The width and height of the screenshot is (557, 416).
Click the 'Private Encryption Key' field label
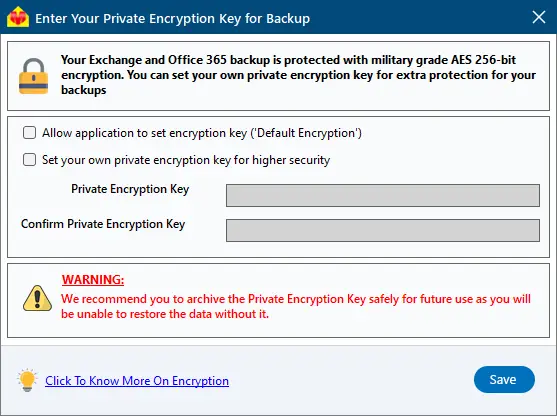click(x=130, y=189)
